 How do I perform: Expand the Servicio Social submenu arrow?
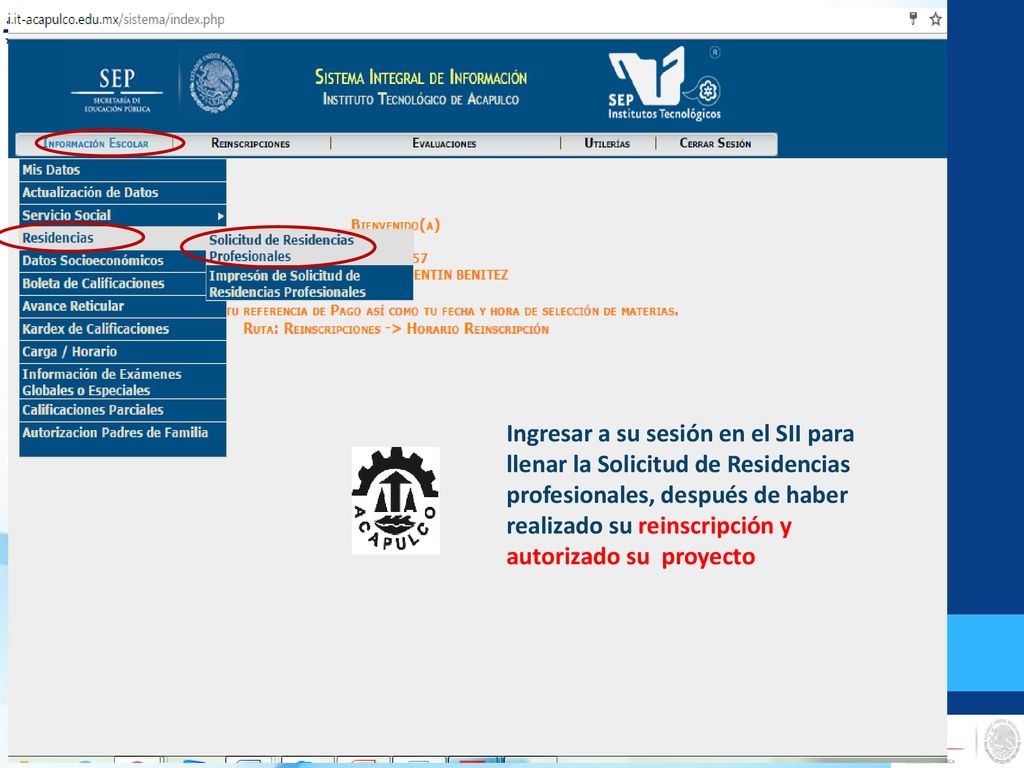click(x=221, y=216)
